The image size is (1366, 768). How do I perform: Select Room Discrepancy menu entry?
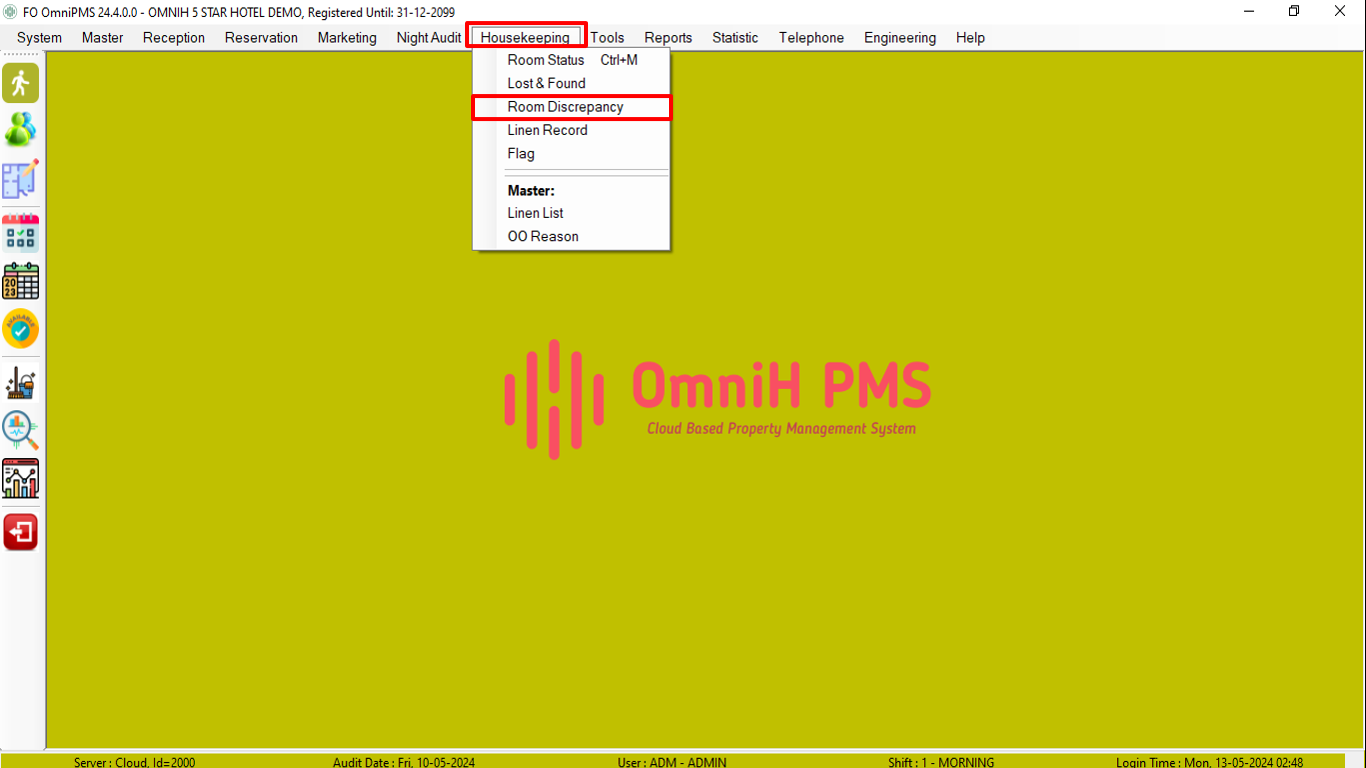pos(571,107)
